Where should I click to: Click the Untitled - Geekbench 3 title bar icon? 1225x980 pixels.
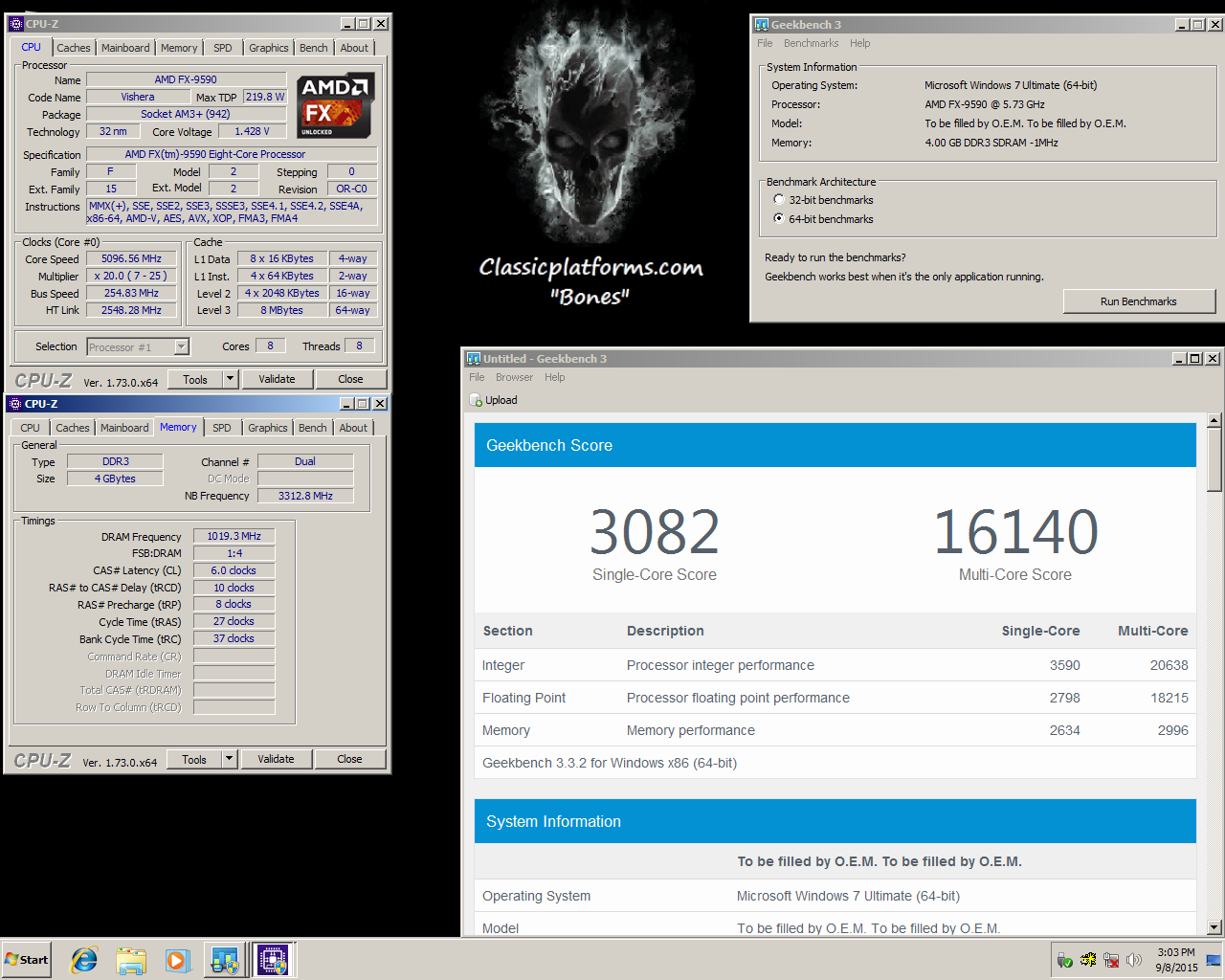click(474, 359)
